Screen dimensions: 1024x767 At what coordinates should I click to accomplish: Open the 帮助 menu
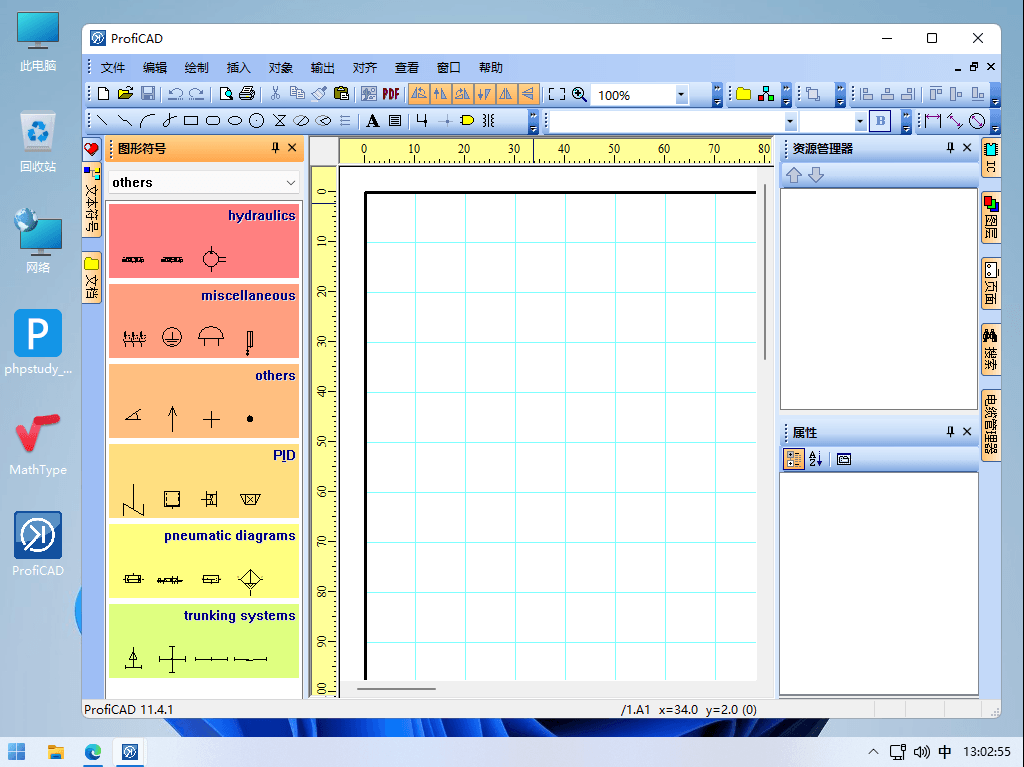coord(490,67)
